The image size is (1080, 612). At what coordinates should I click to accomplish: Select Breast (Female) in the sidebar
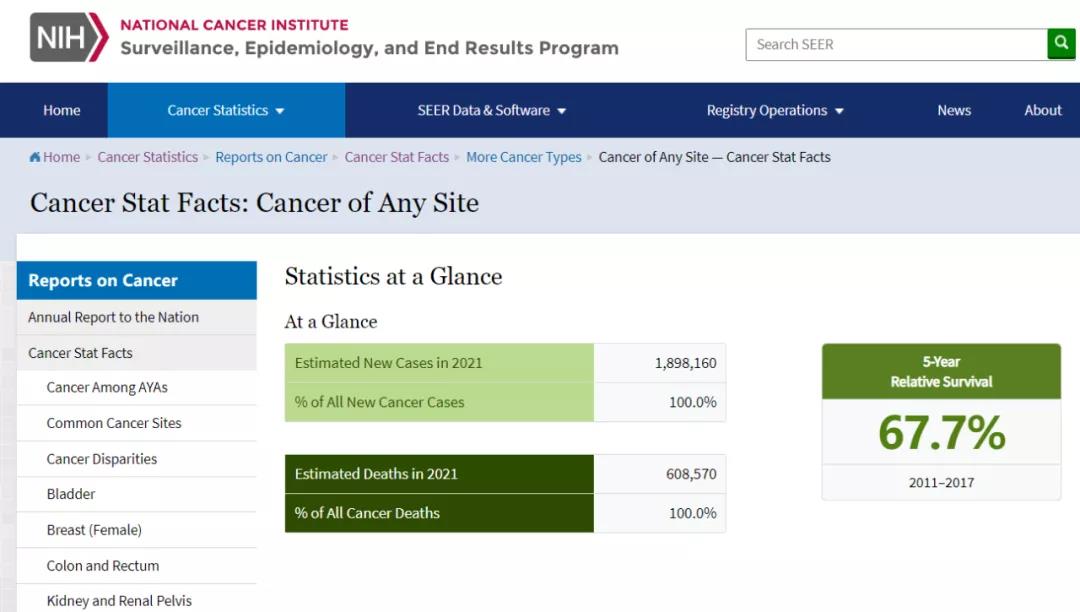(94, 530)
